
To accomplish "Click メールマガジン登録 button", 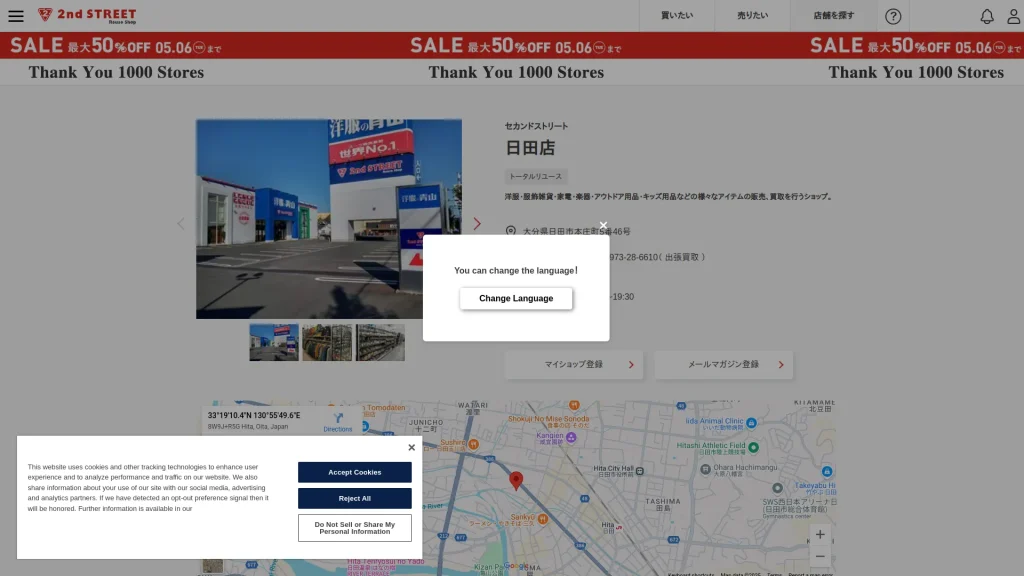I will coord(724,364).
